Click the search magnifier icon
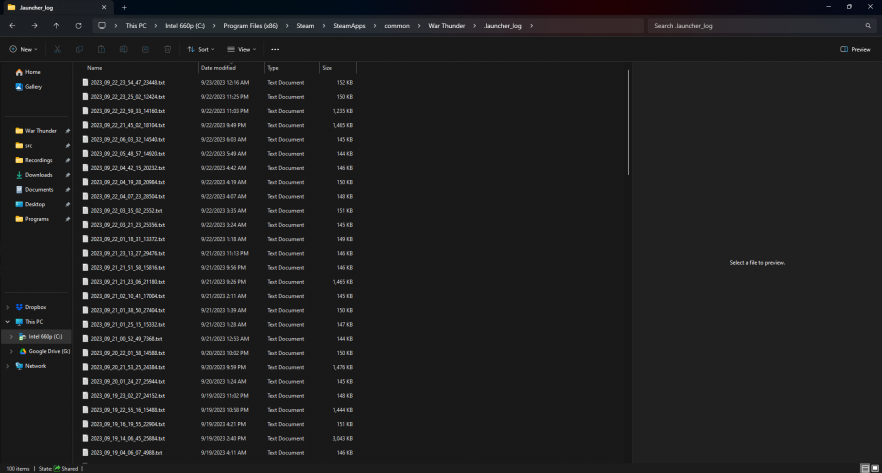Screen dimensions: 882x473 [868, 26]
